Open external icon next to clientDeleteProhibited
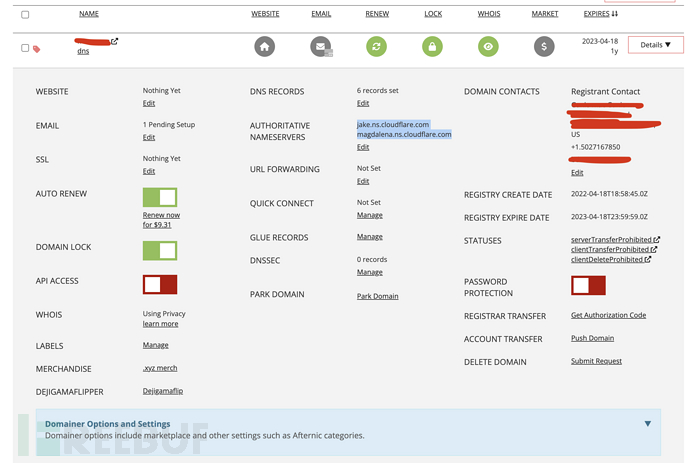690x463 pixels. (x=648, y=259)
